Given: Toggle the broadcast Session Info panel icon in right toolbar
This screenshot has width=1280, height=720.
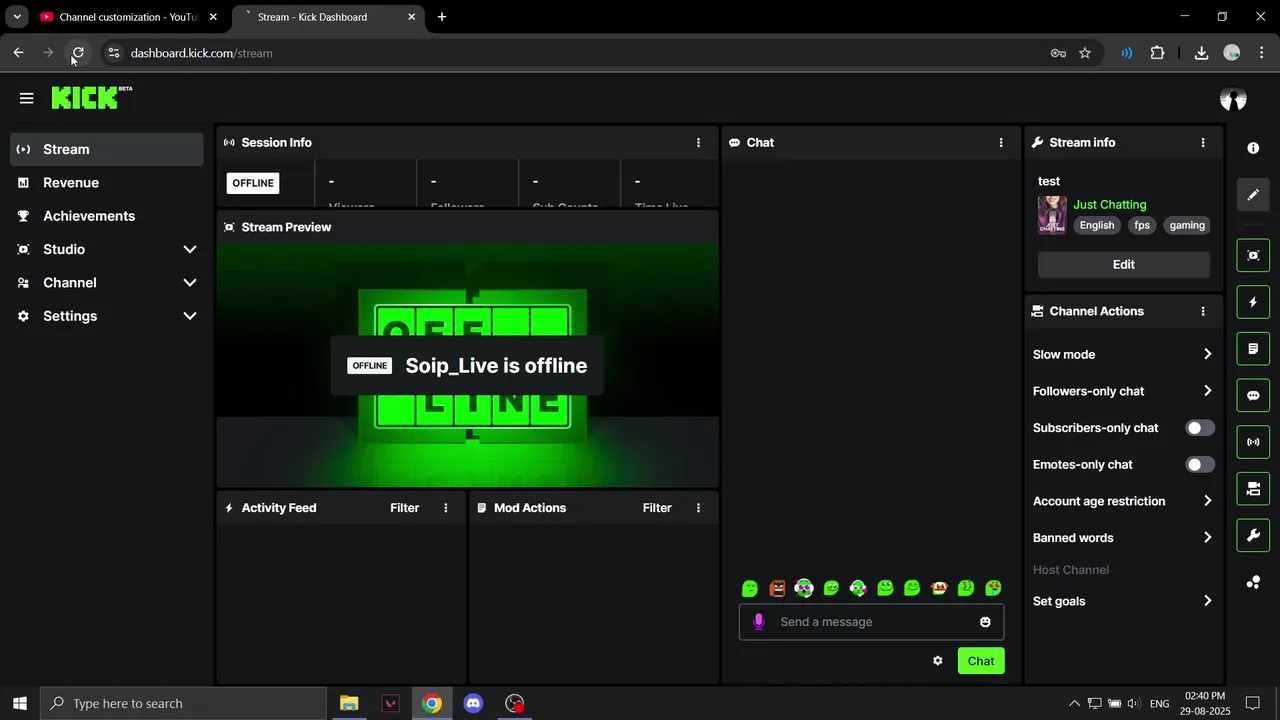Looking at the screenshot, I should tap(1253, 442).
